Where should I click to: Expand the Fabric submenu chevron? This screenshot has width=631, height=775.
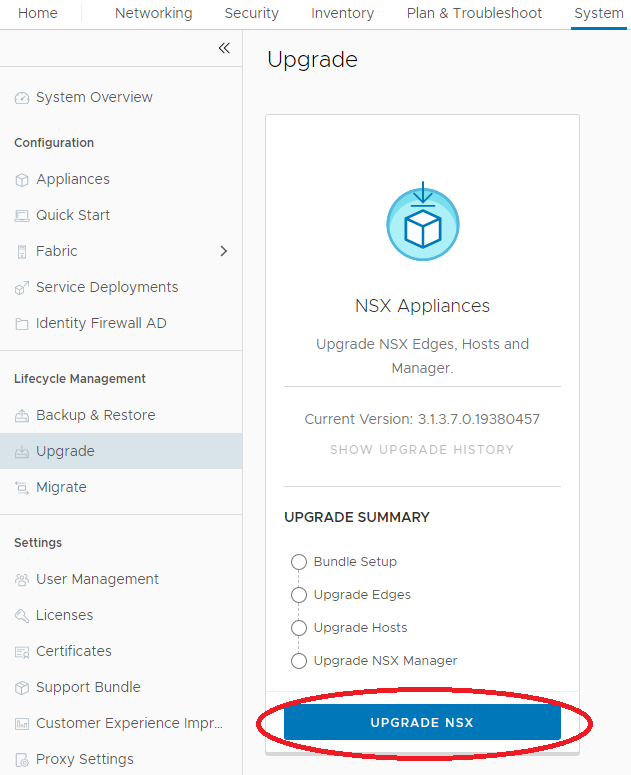click(224, 251)
